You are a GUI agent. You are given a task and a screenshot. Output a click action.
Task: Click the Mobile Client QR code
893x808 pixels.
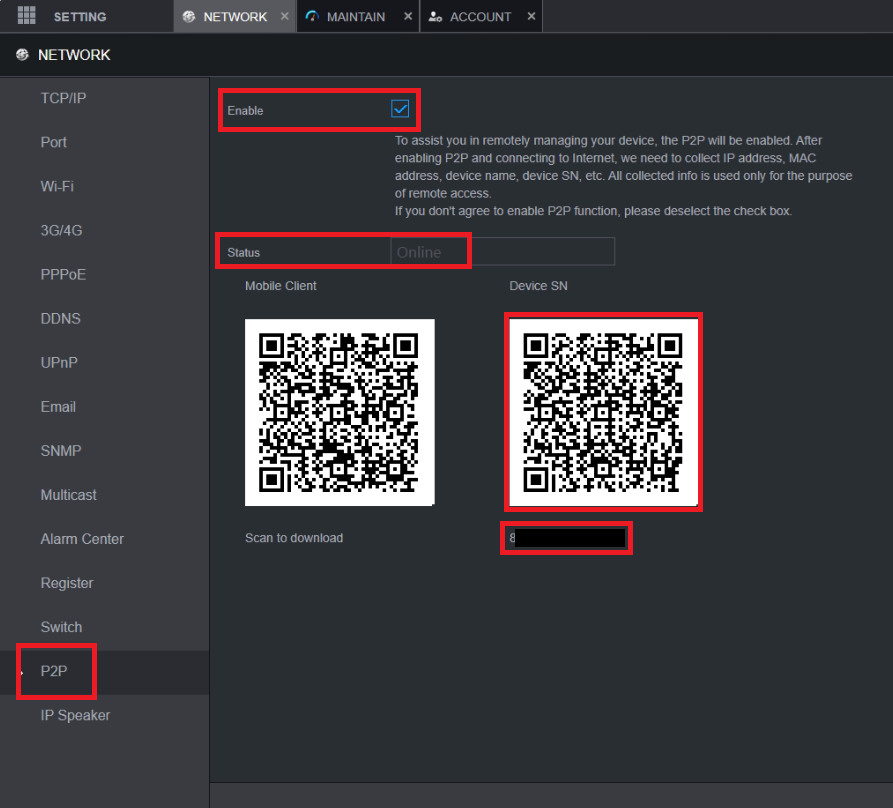(339, 412)
